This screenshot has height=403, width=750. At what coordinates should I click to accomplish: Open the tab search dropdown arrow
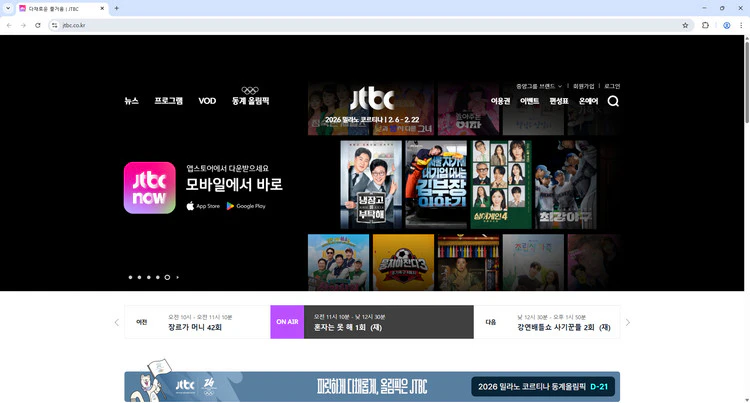(8, 8)
